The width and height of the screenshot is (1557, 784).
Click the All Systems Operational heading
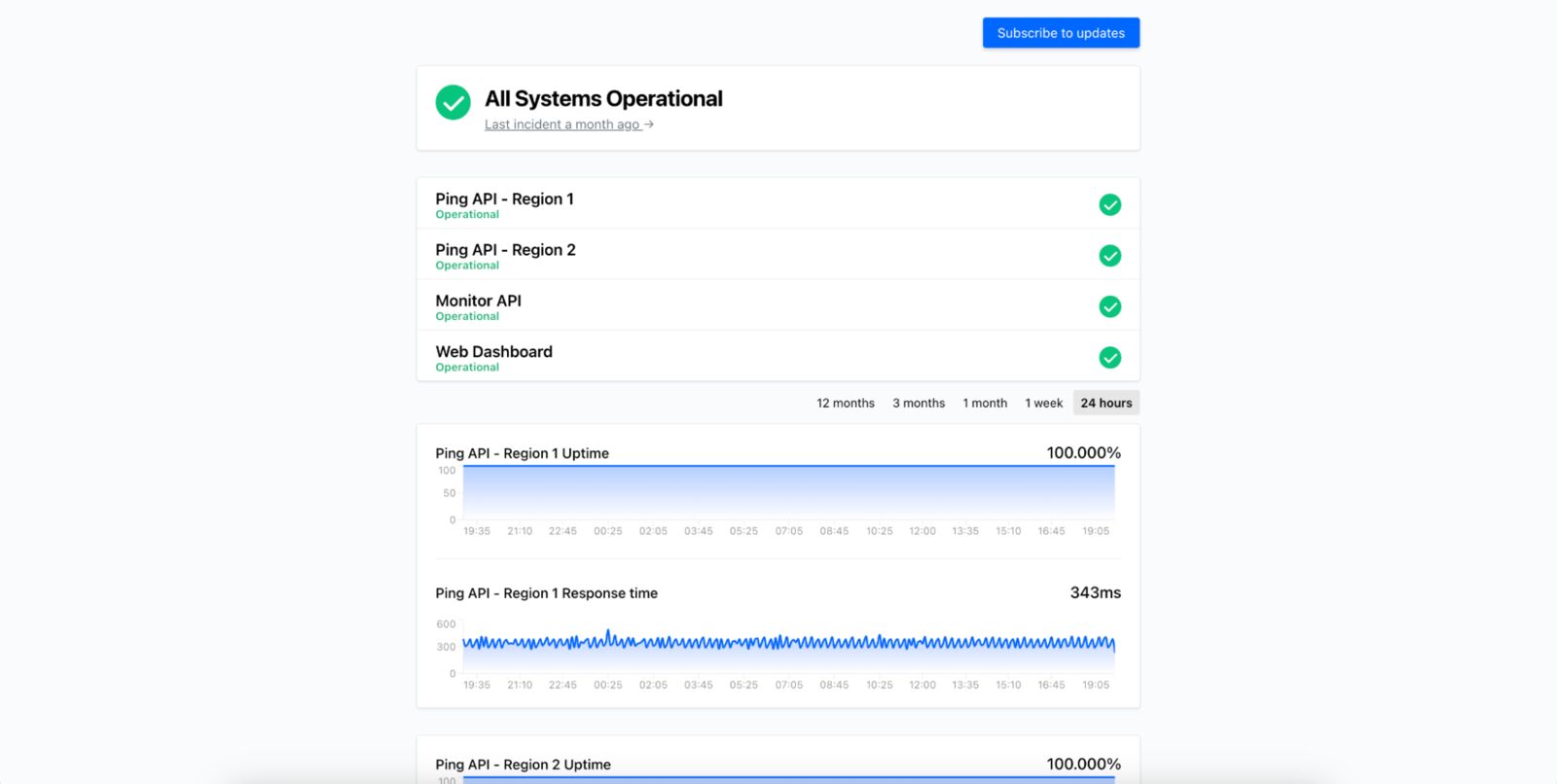point(603,99)
